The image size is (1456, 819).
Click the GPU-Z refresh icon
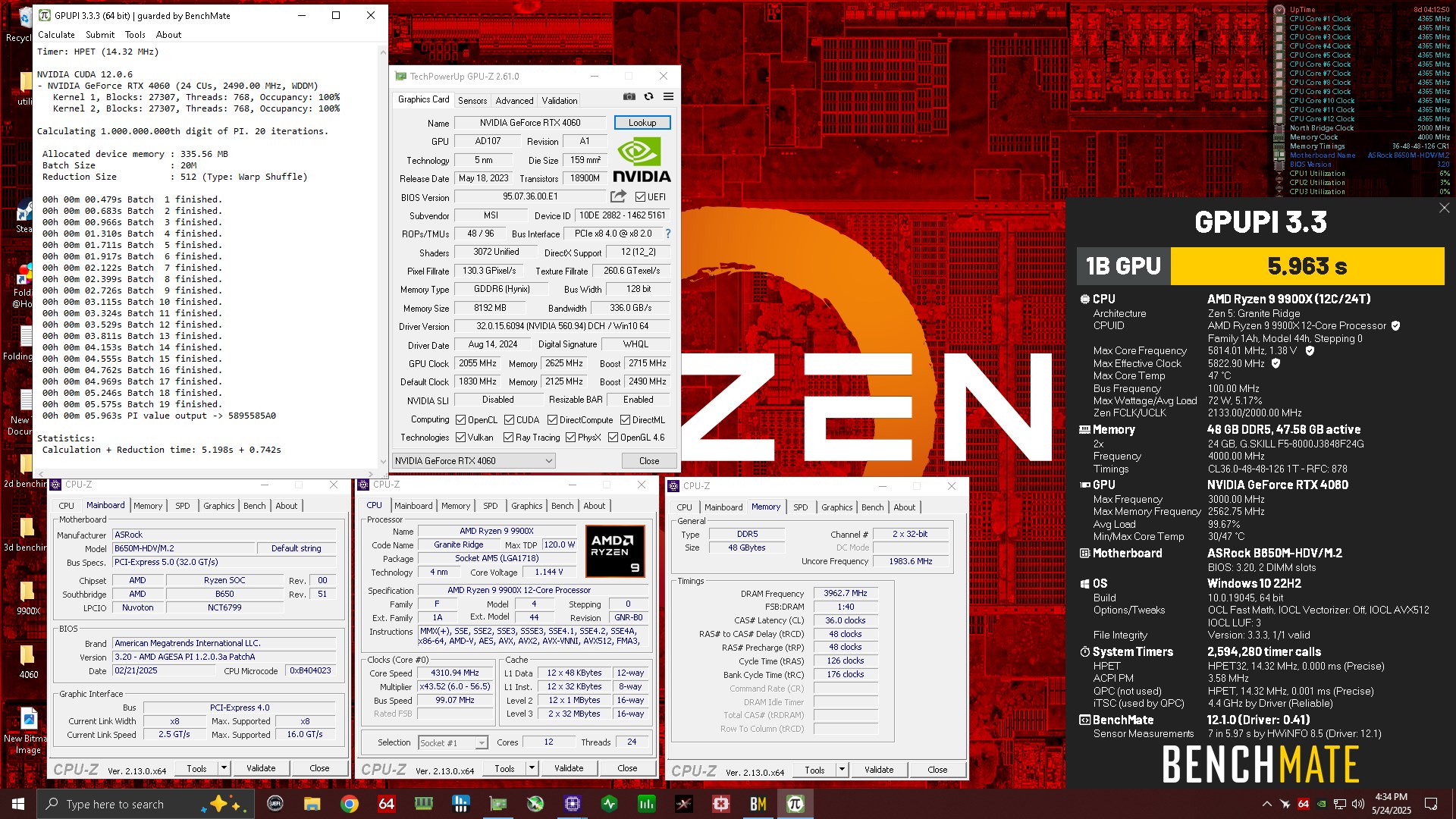pyautogui.click(x=648, y=97)
